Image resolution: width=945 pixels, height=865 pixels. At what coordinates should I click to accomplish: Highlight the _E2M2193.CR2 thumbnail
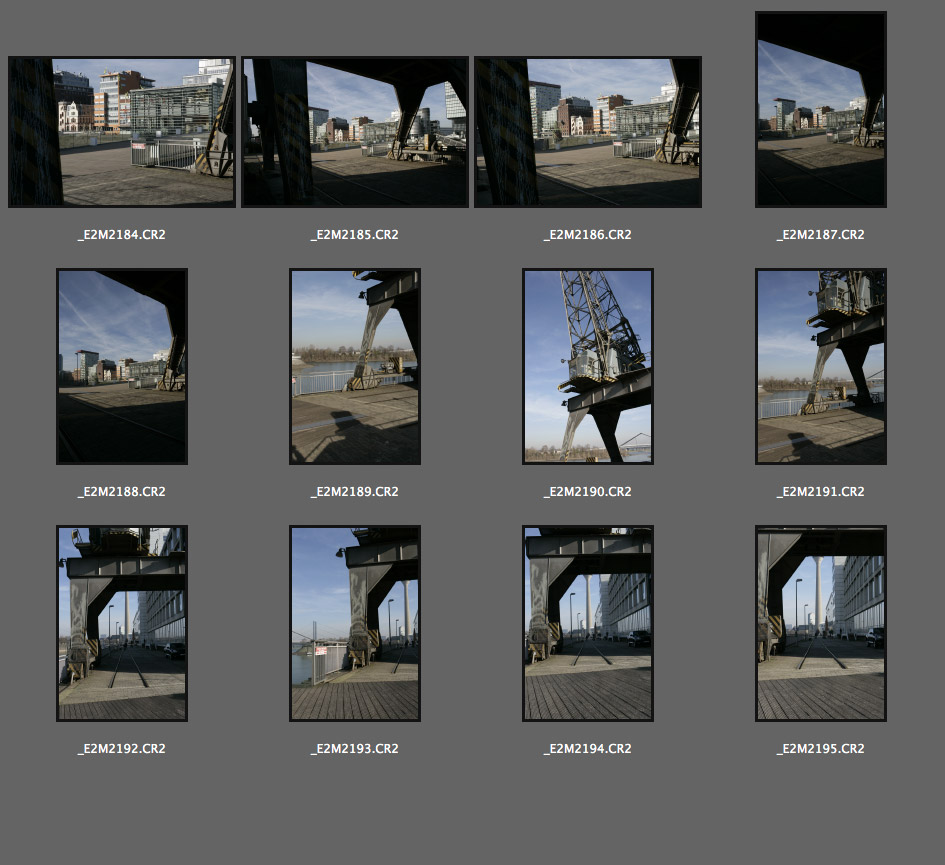pos(355,623)
